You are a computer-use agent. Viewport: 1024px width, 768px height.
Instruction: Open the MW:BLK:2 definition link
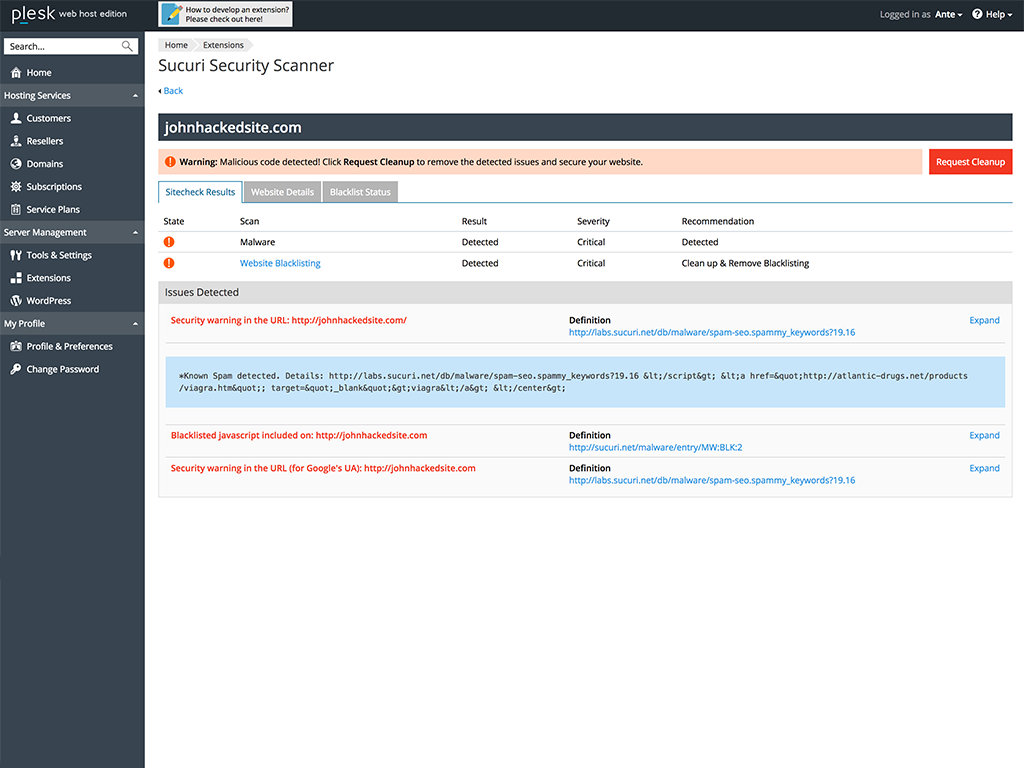tap(655, 447)
